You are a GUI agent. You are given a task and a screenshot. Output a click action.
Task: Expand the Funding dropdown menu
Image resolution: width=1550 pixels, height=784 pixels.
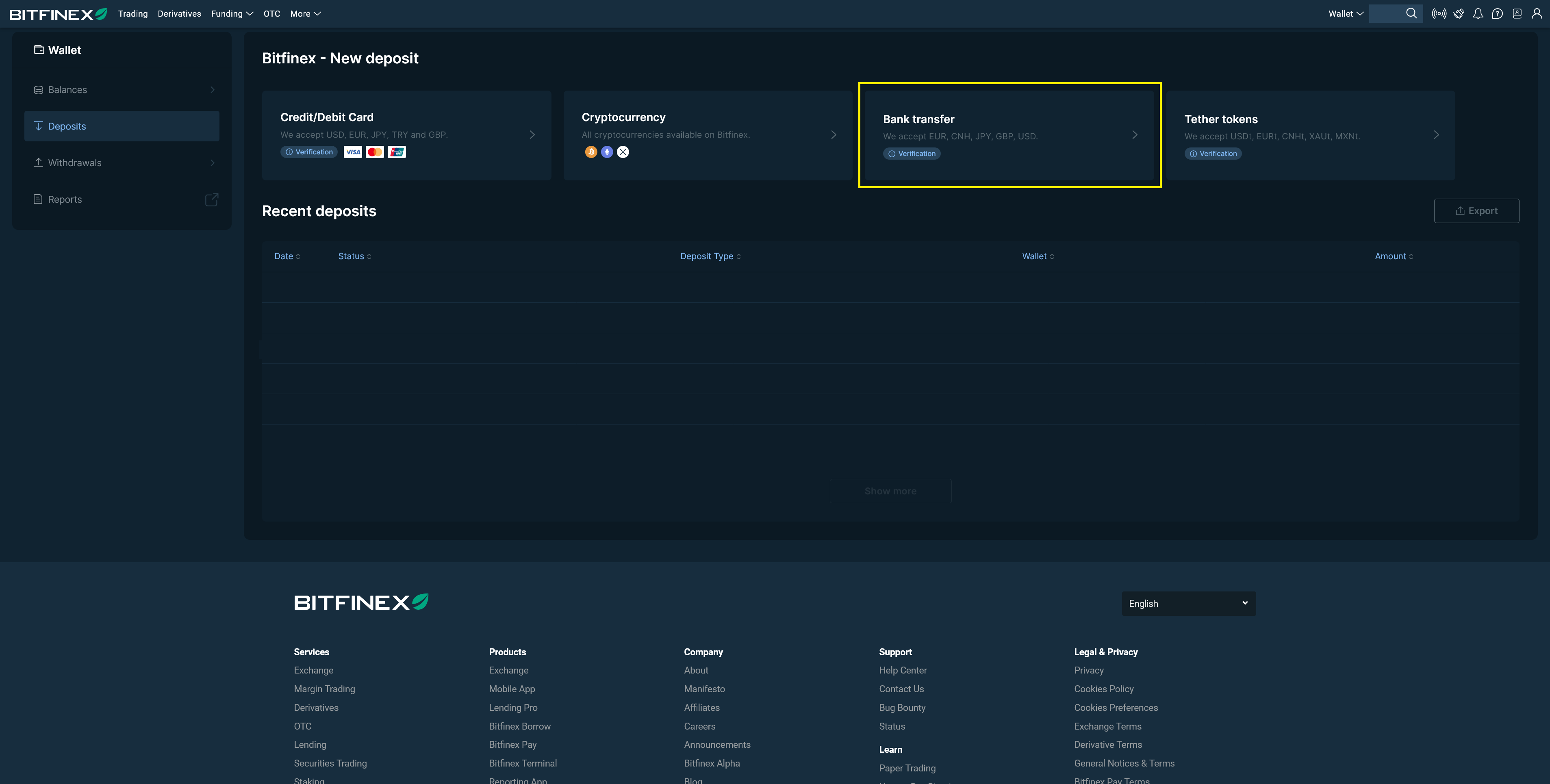(232, 14)
